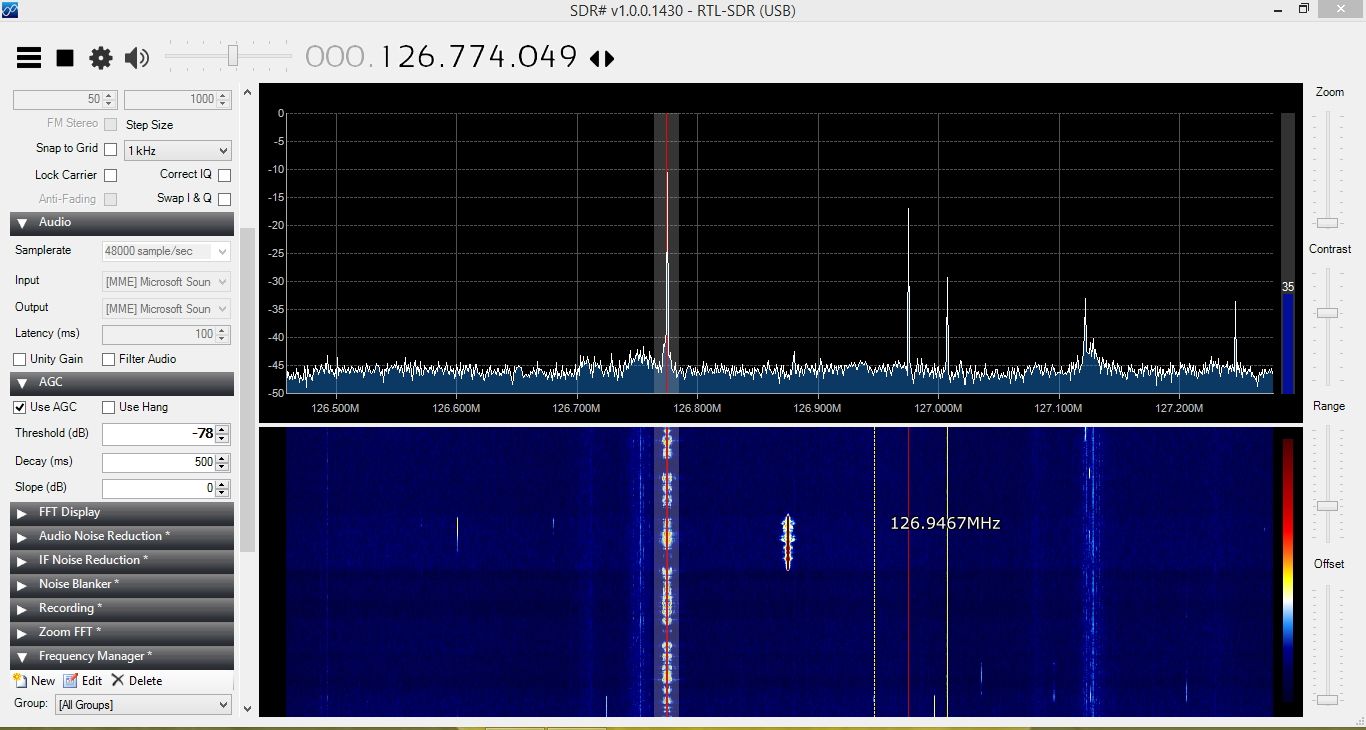Enable the Unity Gain checkbox
Screen dimensions: 1366x730
[19, 359]
